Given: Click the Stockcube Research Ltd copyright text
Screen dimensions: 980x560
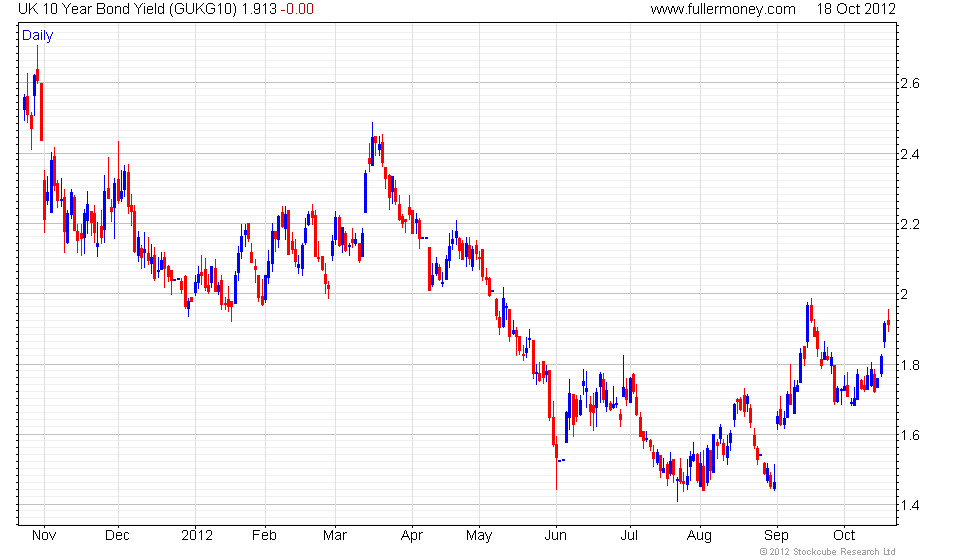Looking at the screenshot, I should tap(827, 552).
